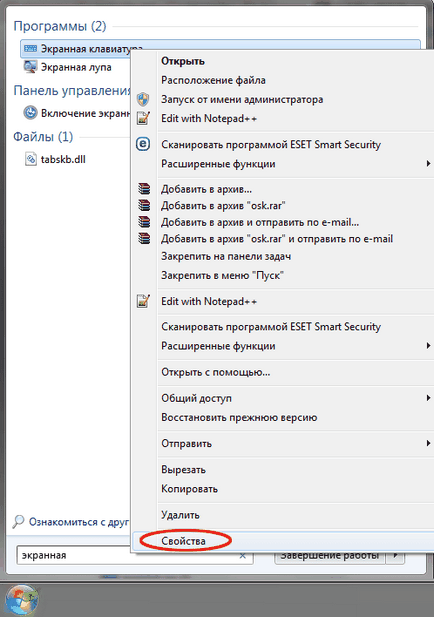434x617 pixels.
Task: Expand the Общий доступ submenu arrow
Action: tap(428, 398)
